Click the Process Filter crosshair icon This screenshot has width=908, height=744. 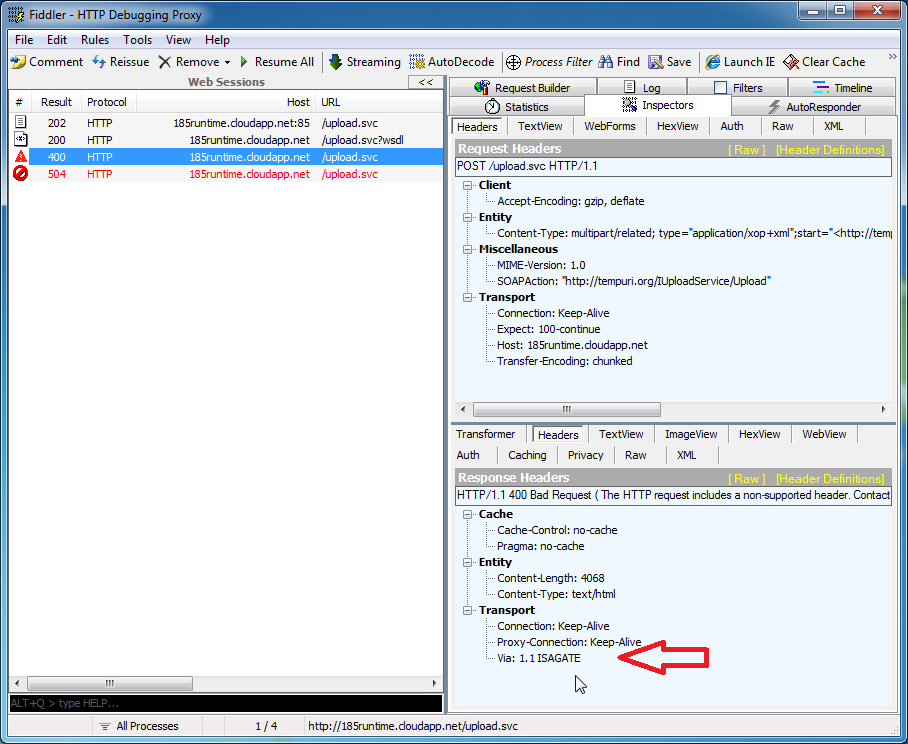point(514,62)
